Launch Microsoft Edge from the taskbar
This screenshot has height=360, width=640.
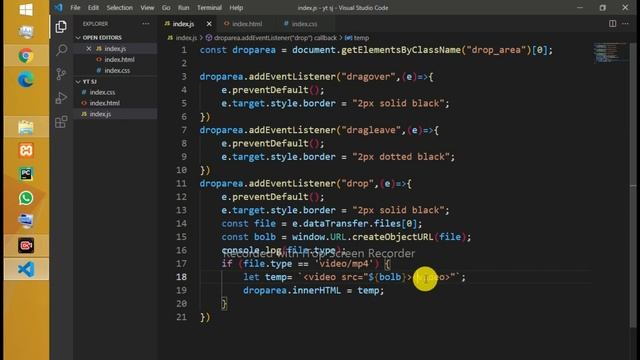[x=26, y=80]
